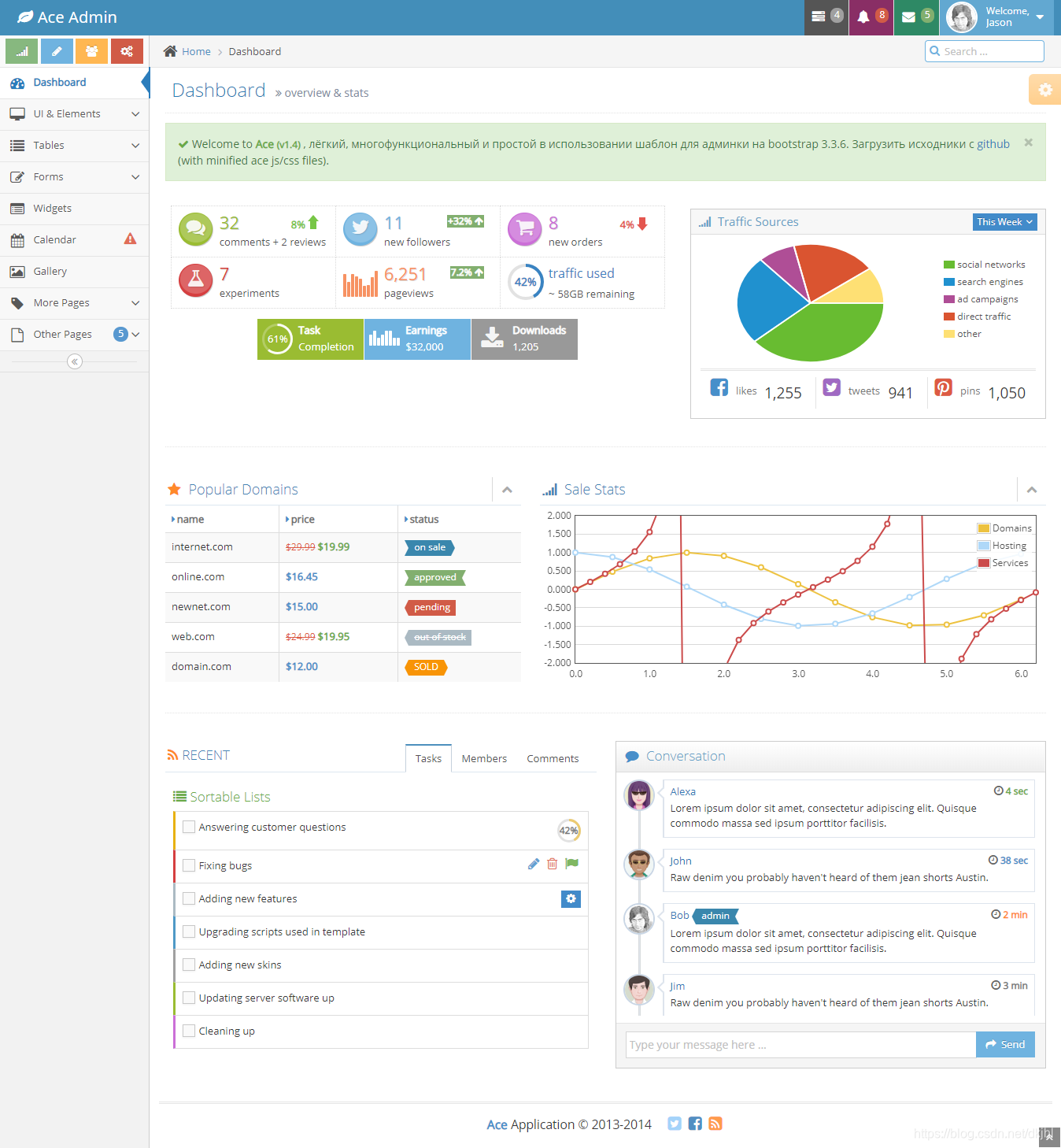Switch to the Members tab
1061x1148 pixels.
pos(484,758)
